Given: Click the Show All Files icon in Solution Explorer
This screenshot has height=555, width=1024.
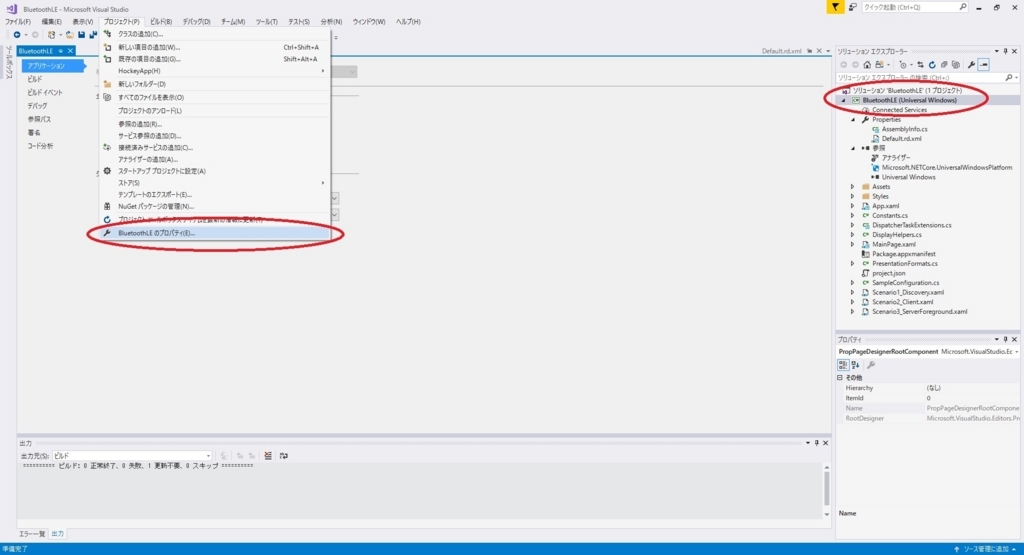Looking at the screenshot, I should tap(956, 65).
